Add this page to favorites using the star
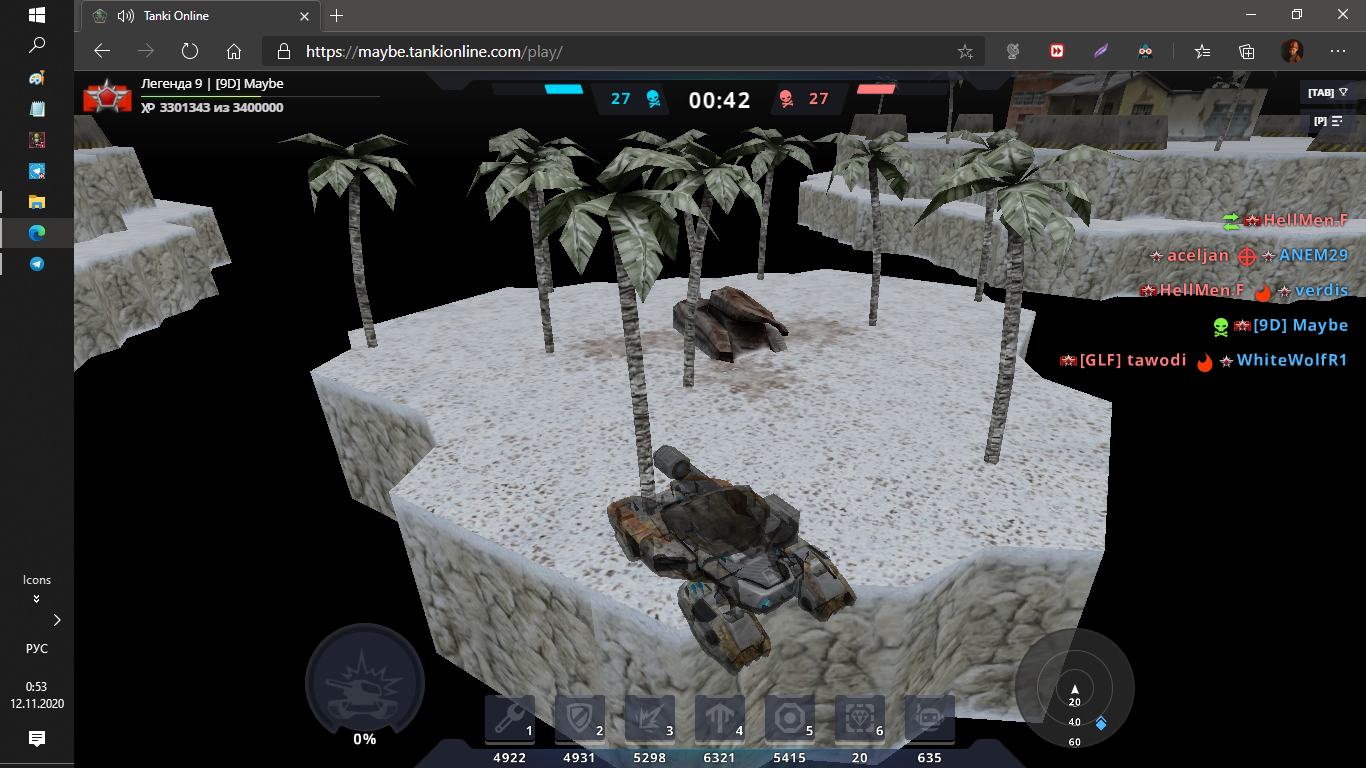The image size is (1366, 768). (965, 51)
